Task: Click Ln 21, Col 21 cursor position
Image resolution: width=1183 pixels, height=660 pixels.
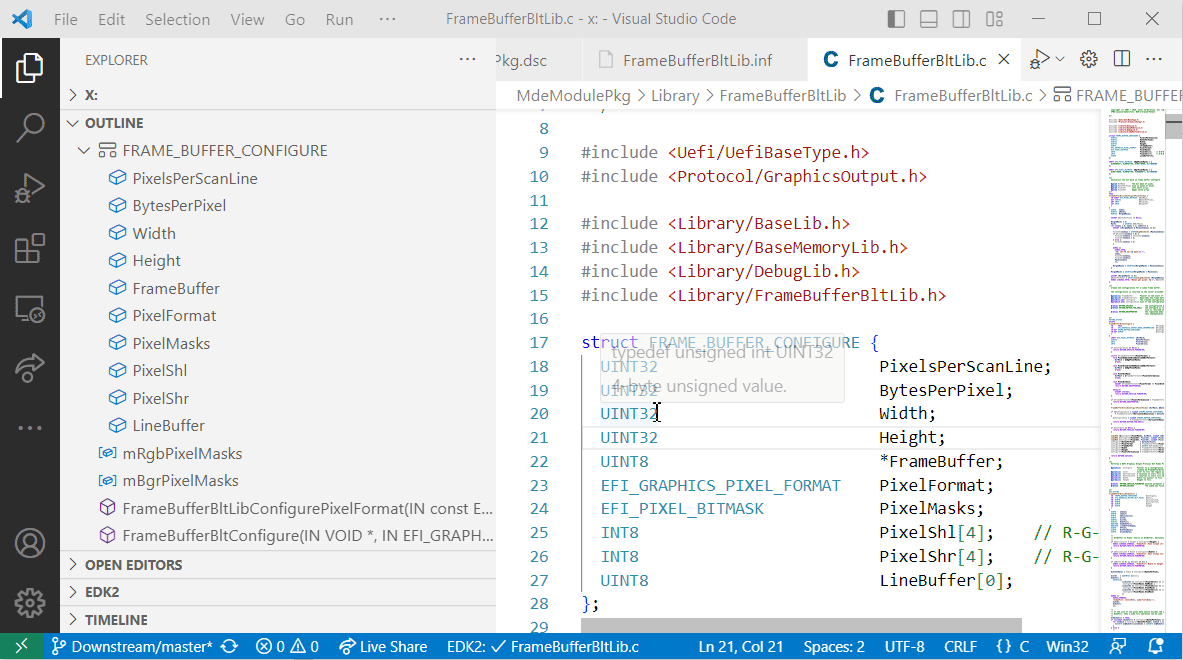Action: pyautogui.click(x=740, y=646)
